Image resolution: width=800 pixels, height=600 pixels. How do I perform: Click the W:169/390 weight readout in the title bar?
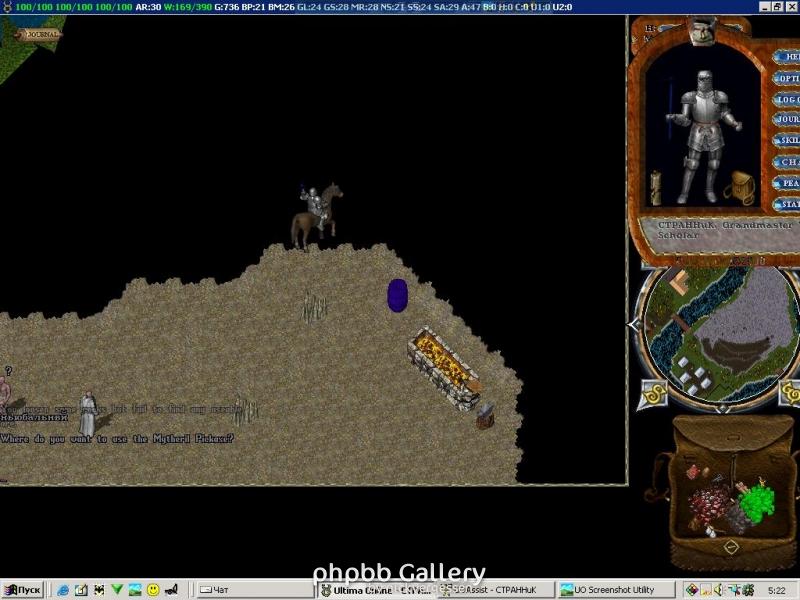[187, 7]
